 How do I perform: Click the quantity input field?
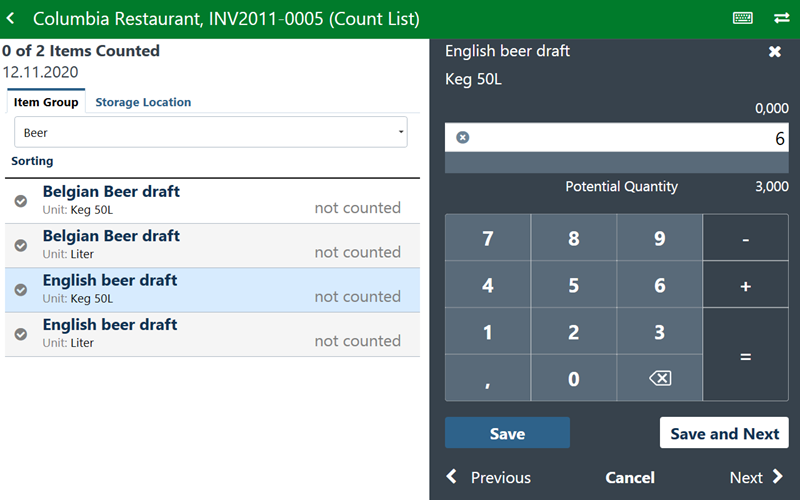[620, 138]
